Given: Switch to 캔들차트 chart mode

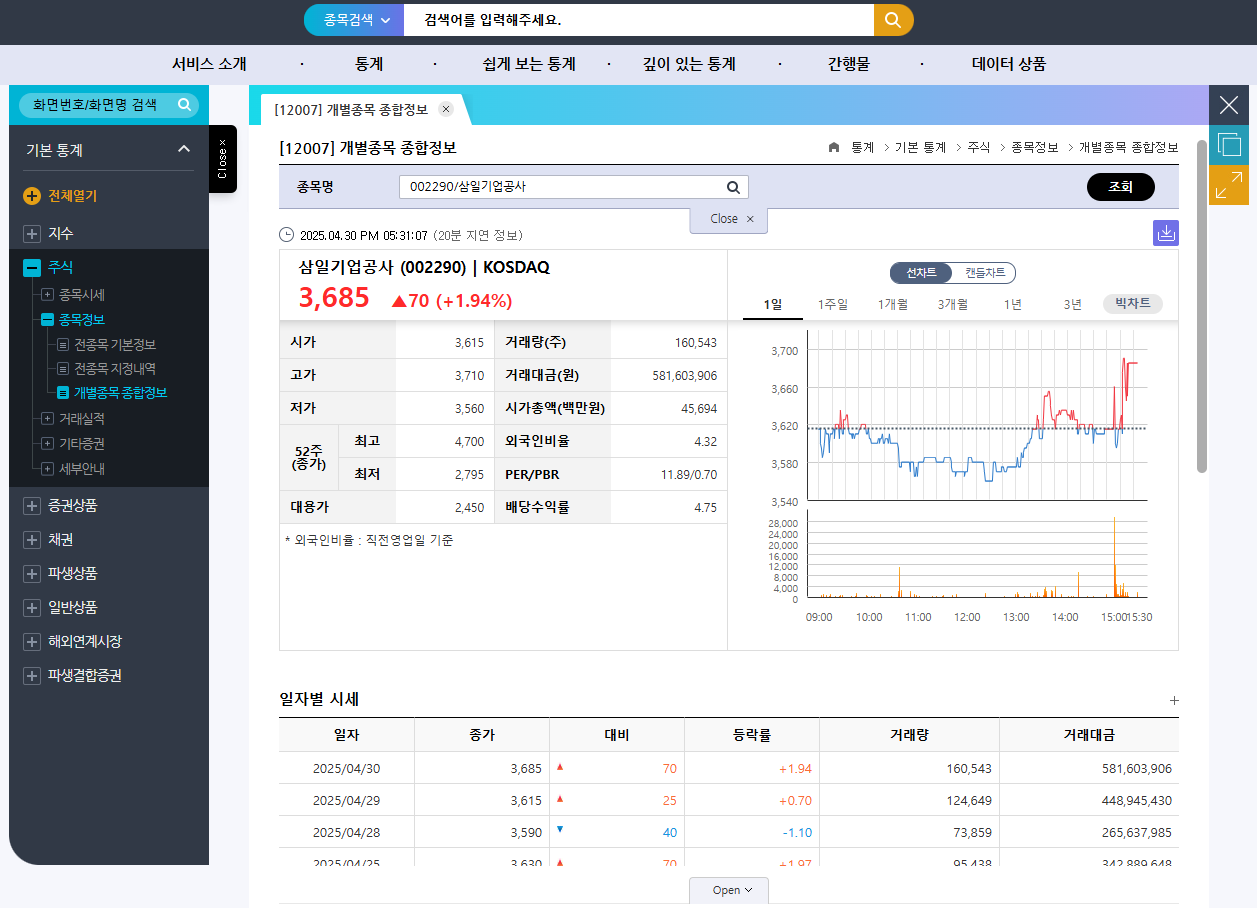Looking at the screenshot, I should pos(985,273).
